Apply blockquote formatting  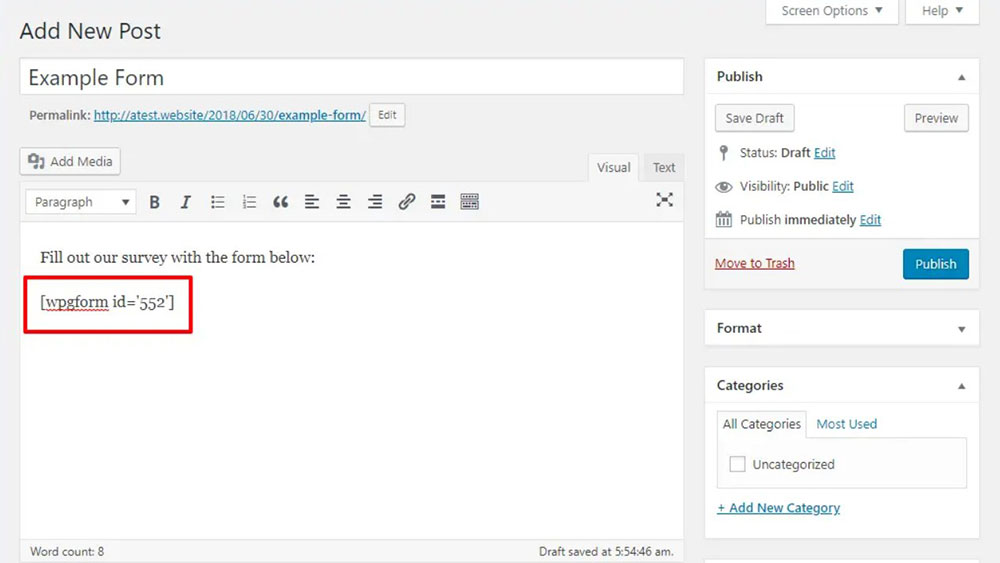click(x=280, y=202)
